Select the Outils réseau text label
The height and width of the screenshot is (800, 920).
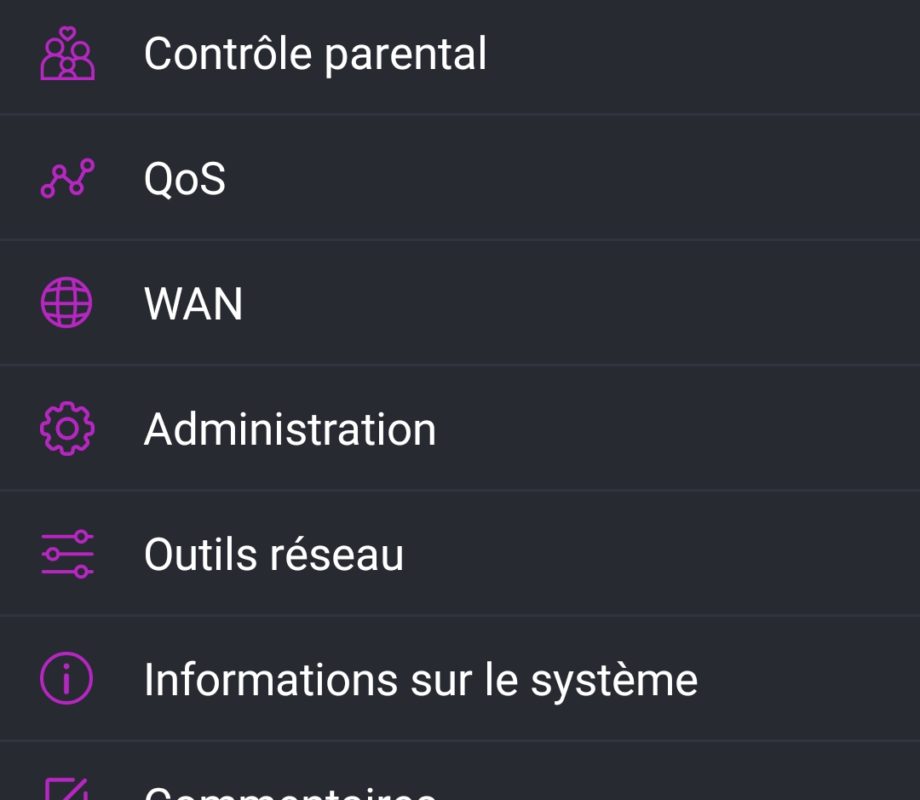coord(274,554)
